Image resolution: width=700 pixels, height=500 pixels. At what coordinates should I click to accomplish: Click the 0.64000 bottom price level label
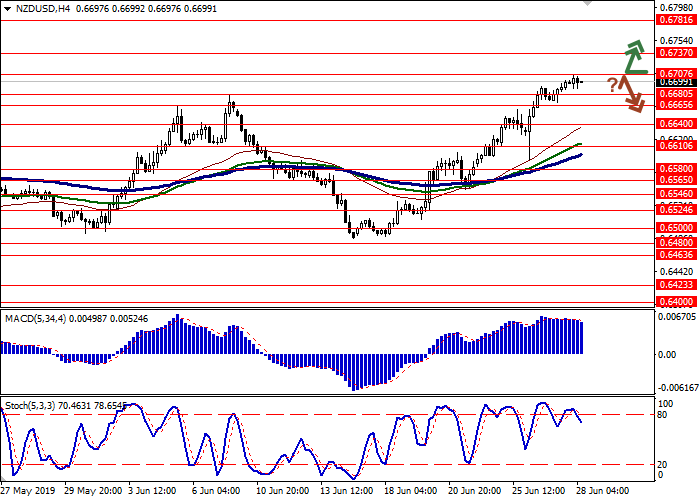pyautogui.click(x=676, y=301)
